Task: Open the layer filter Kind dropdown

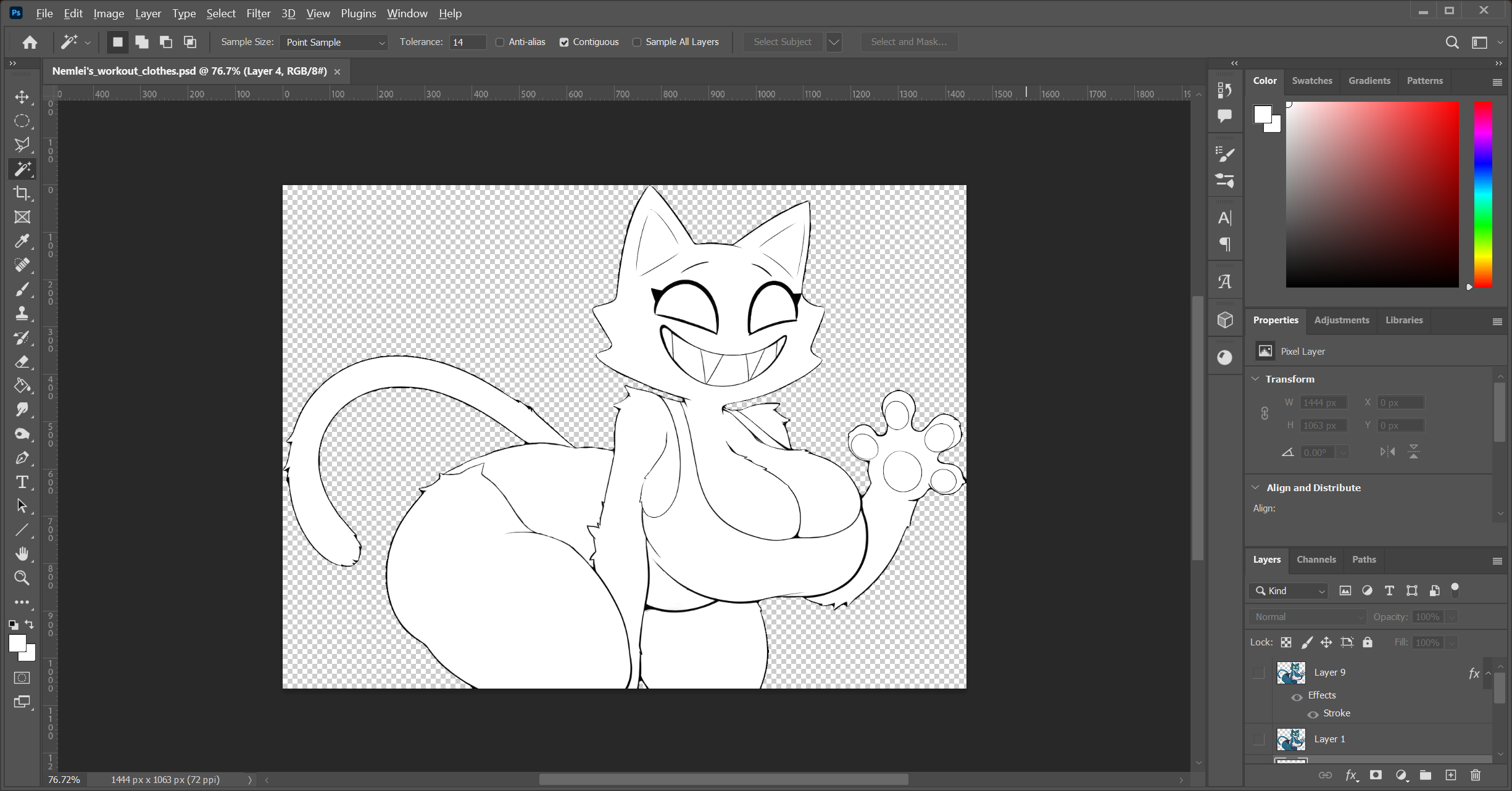Action: (x=1289, y=591)
